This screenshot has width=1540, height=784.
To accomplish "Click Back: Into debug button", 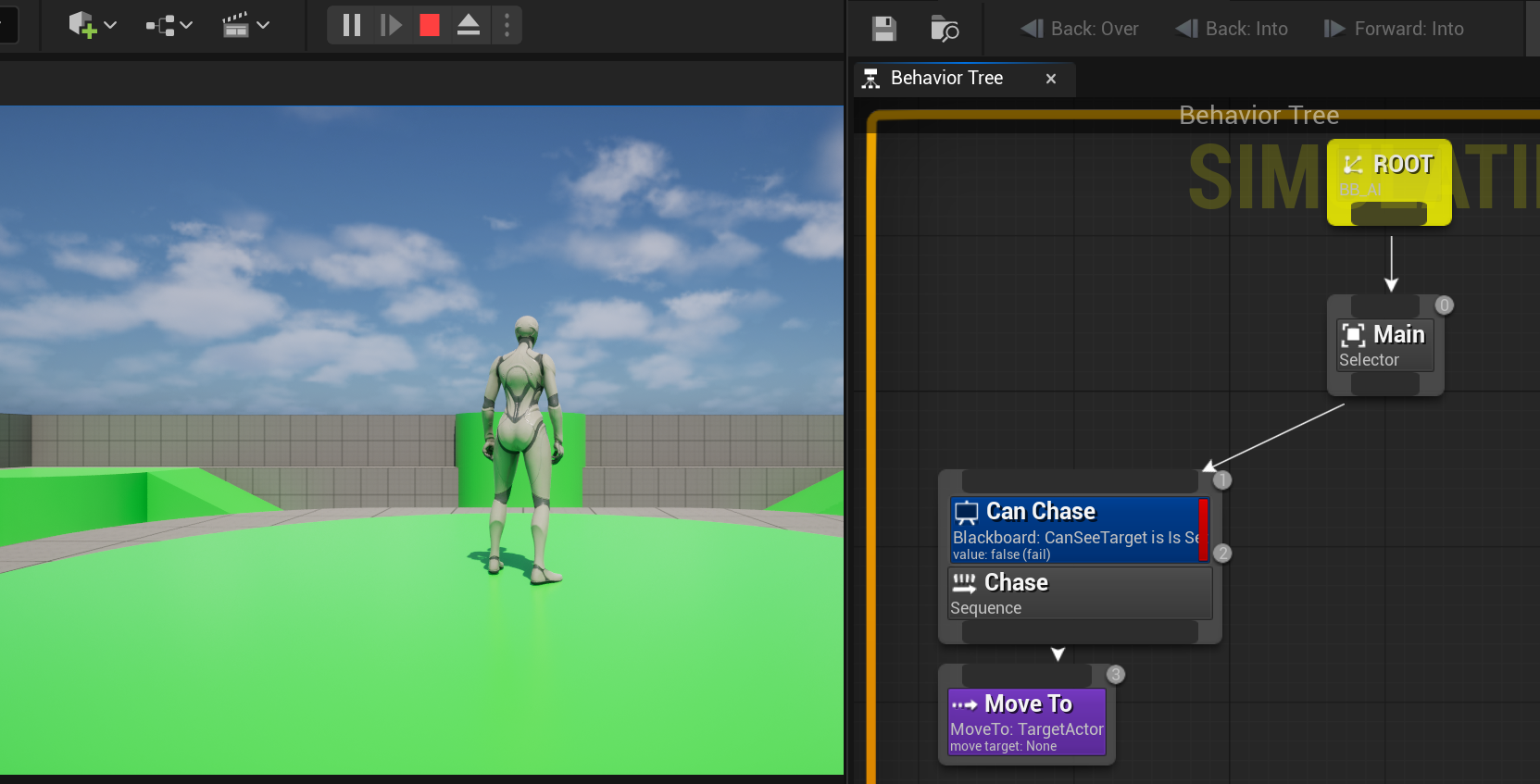I will pos(1232,29).
